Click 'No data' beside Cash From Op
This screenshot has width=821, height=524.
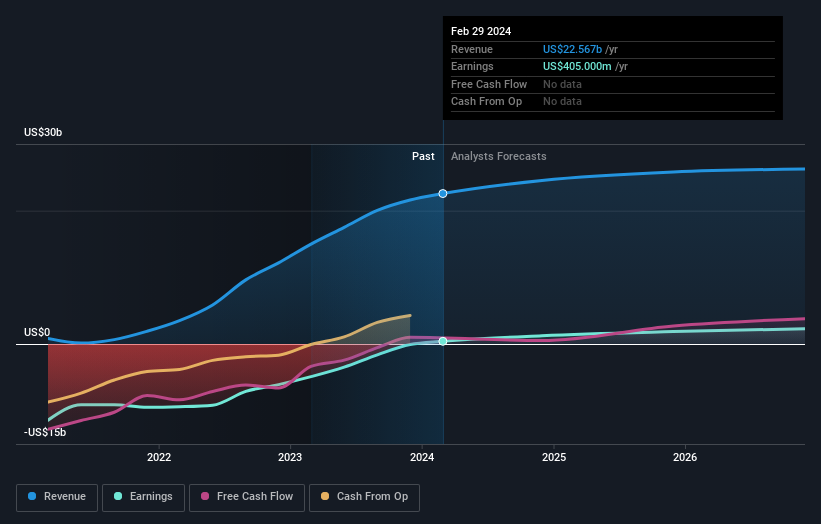click(x=562, y=102)
